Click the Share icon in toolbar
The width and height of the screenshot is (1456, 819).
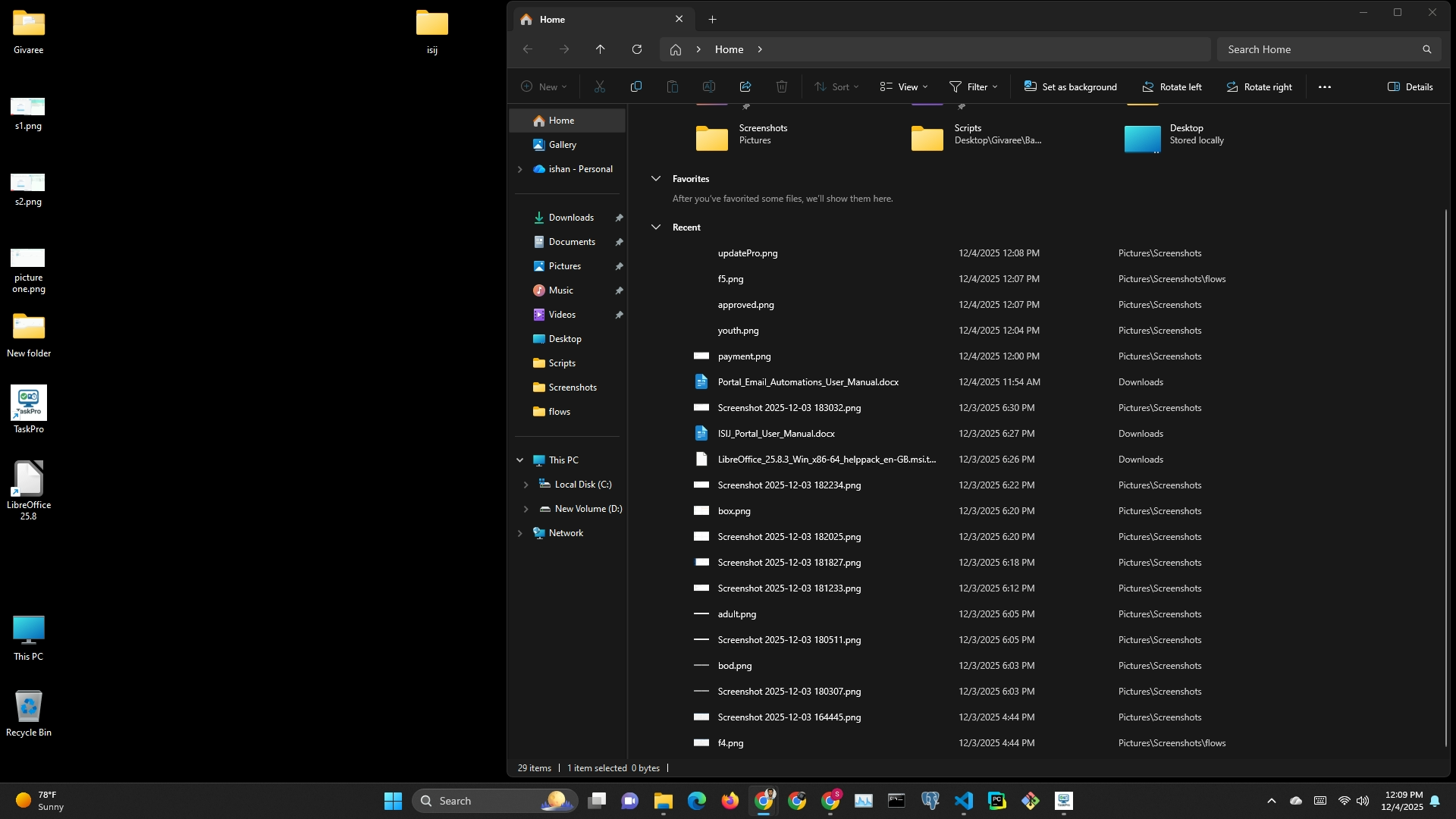tap(745, 86)
